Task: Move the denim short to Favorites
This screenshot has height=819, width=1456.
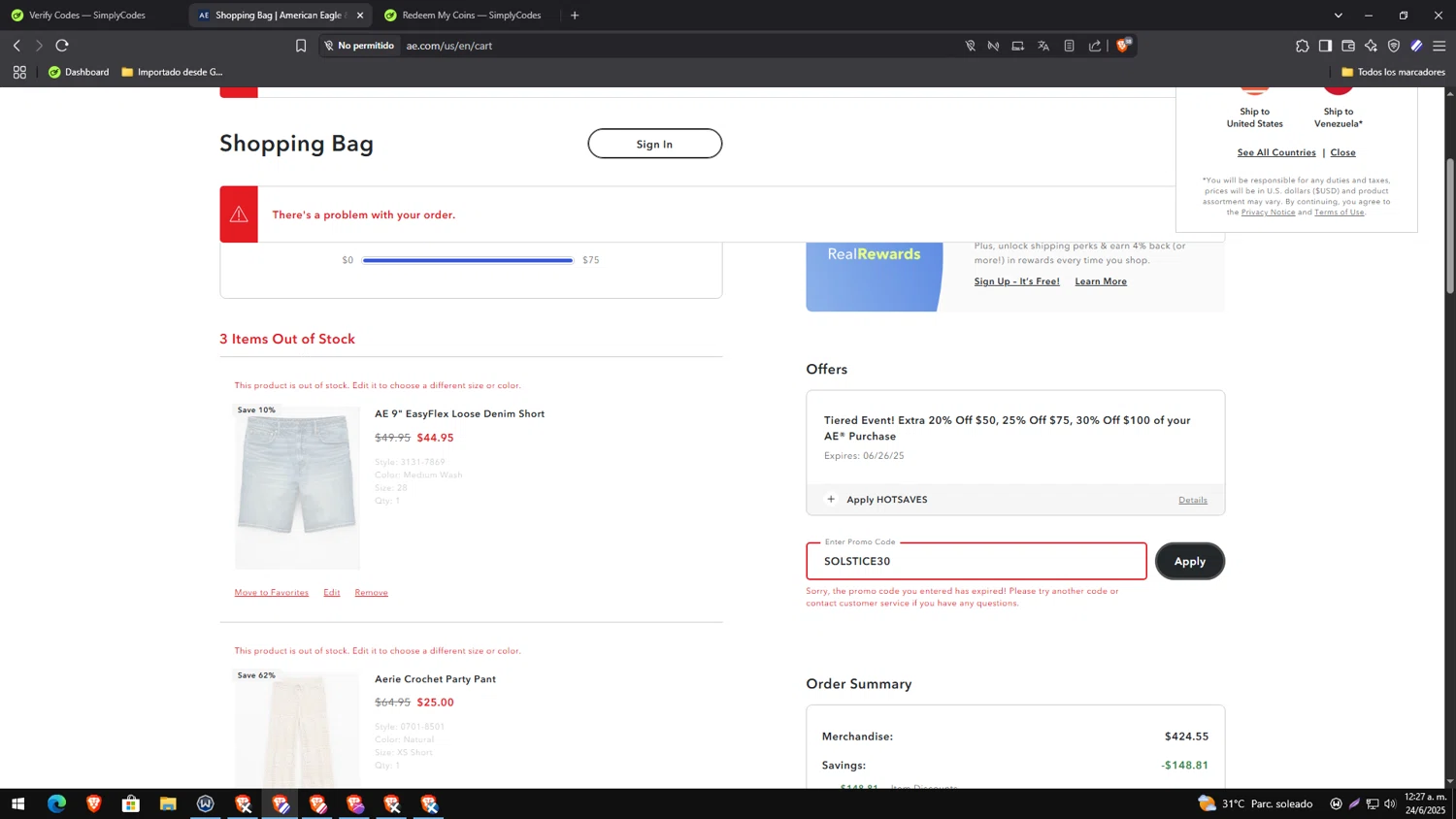Action: [271, 592]
